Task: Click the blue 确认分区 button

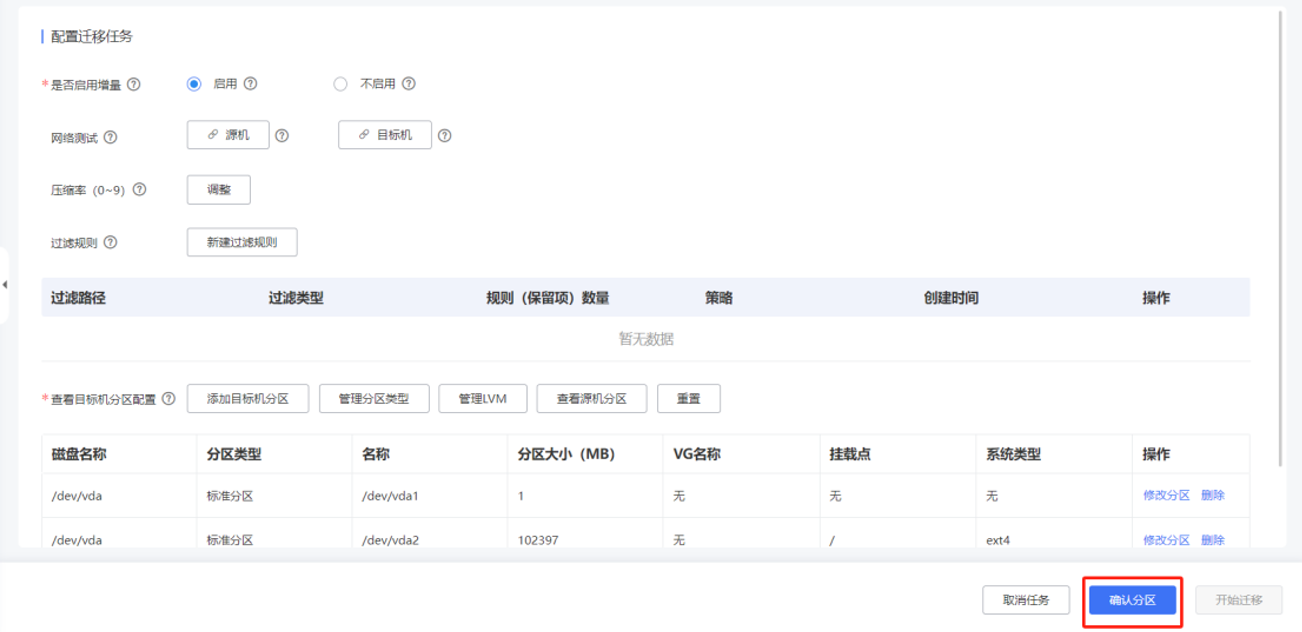Action: (1132, 600)
